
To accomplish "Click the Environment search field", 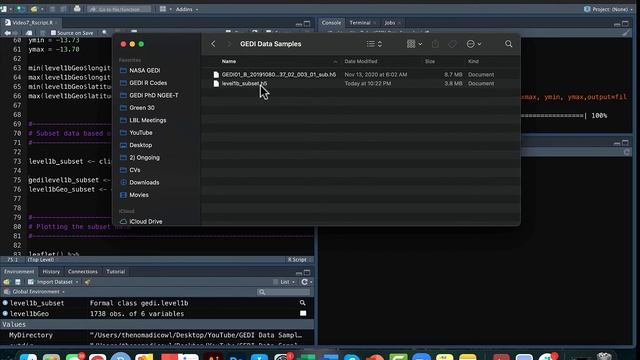I will coord(284,292).
